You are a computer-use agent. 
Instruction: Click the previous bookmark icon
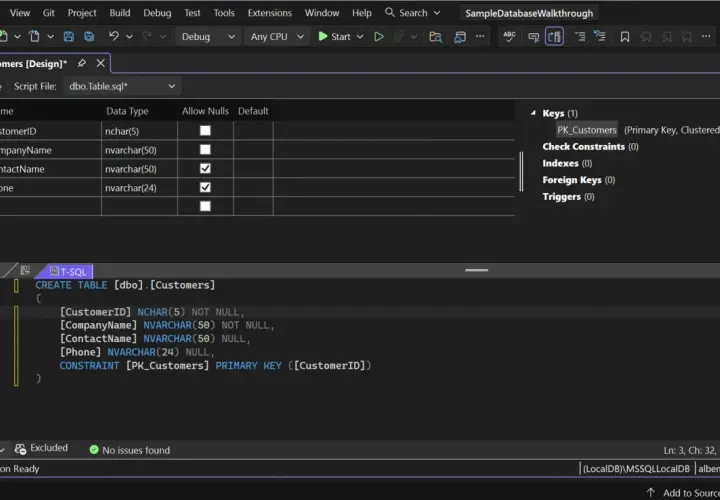646,37
